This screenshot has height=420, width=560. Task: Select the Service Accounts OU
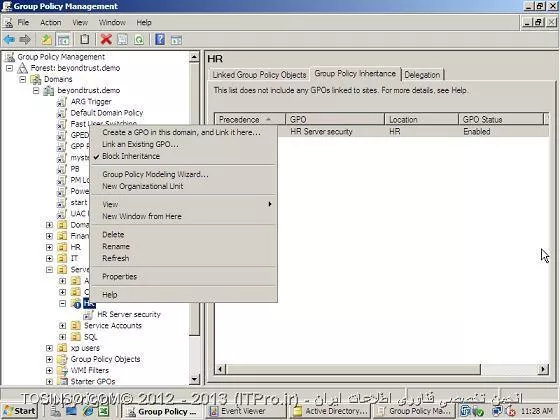tap(113, 325)
